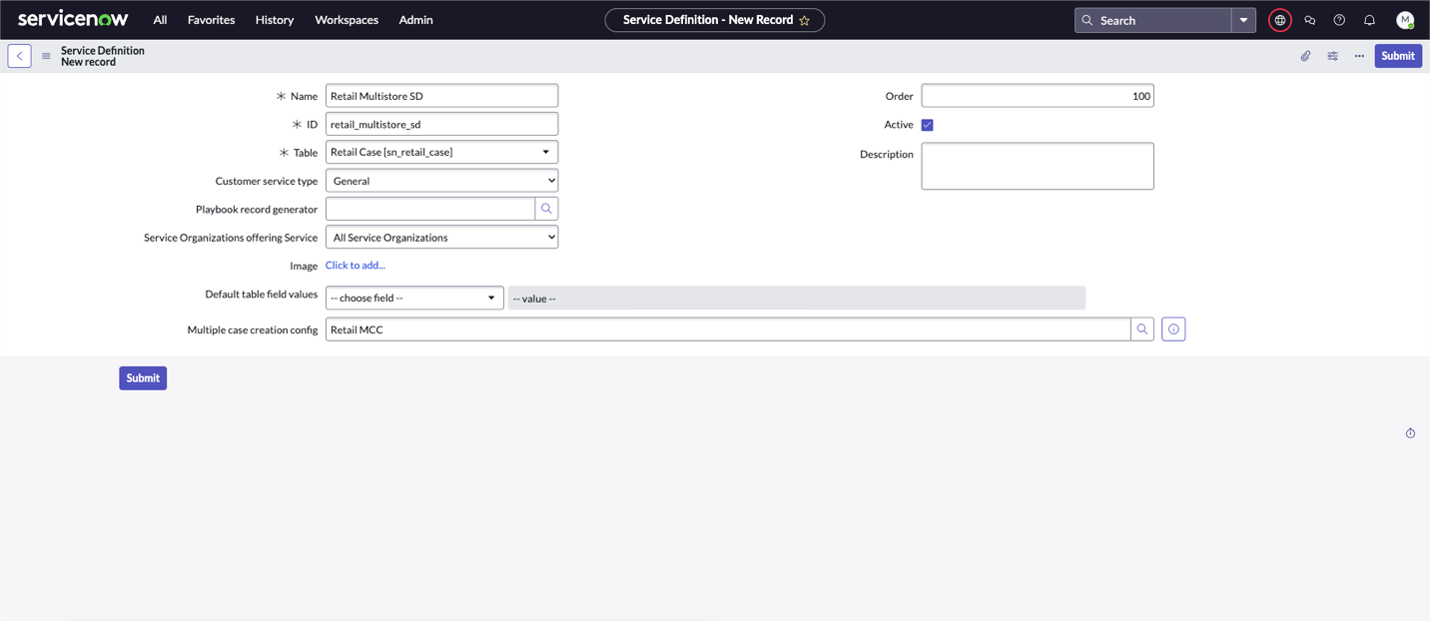Open the Admin menu
The height and width of the screenshot is (626, 1430).
[416, 20]
